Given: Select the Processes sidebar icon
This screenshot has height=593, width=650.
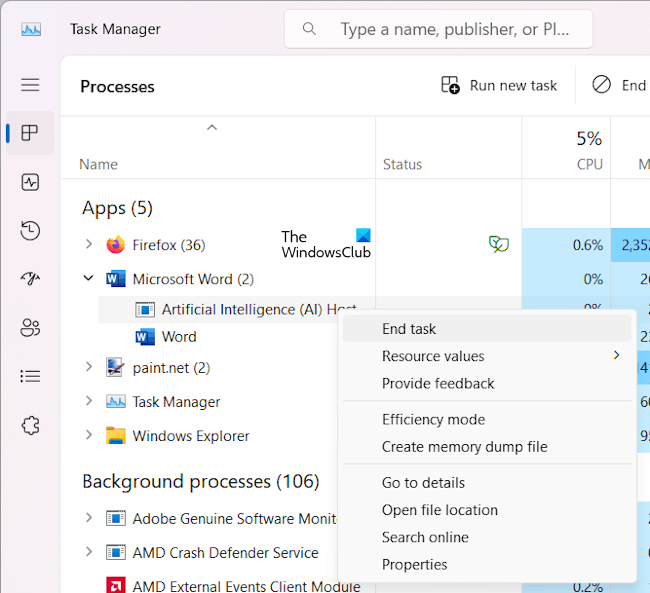Looking at the screenshot, I should coord(30,133).
